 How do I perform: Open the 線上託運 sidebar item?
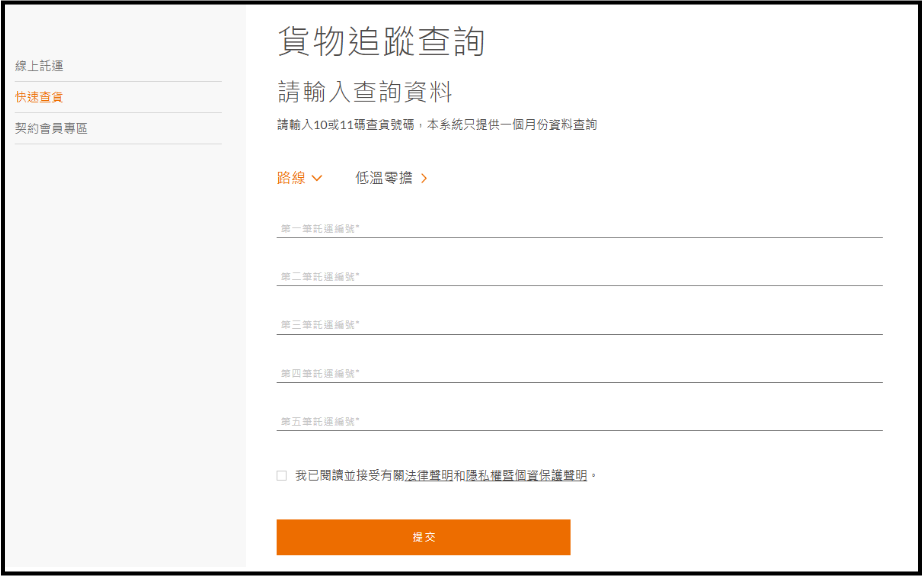[39, 66]
